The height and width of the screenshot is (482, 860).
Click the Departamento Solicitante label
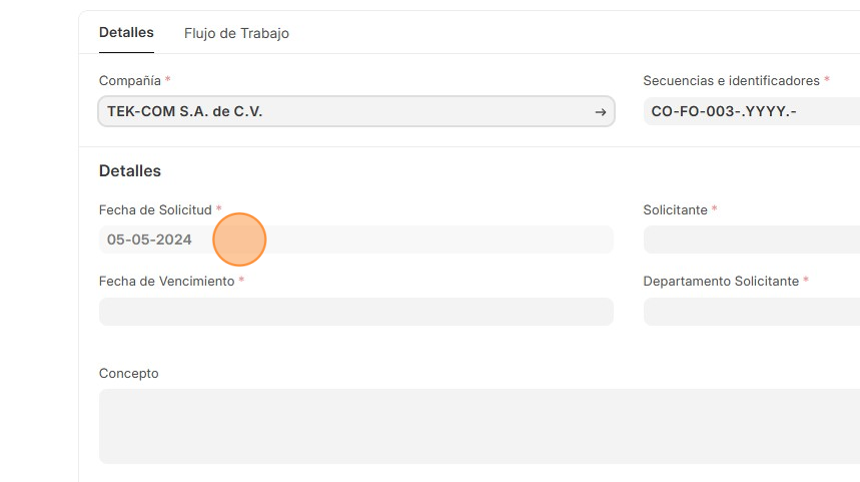pyautogui.click(x=721, y=281)
